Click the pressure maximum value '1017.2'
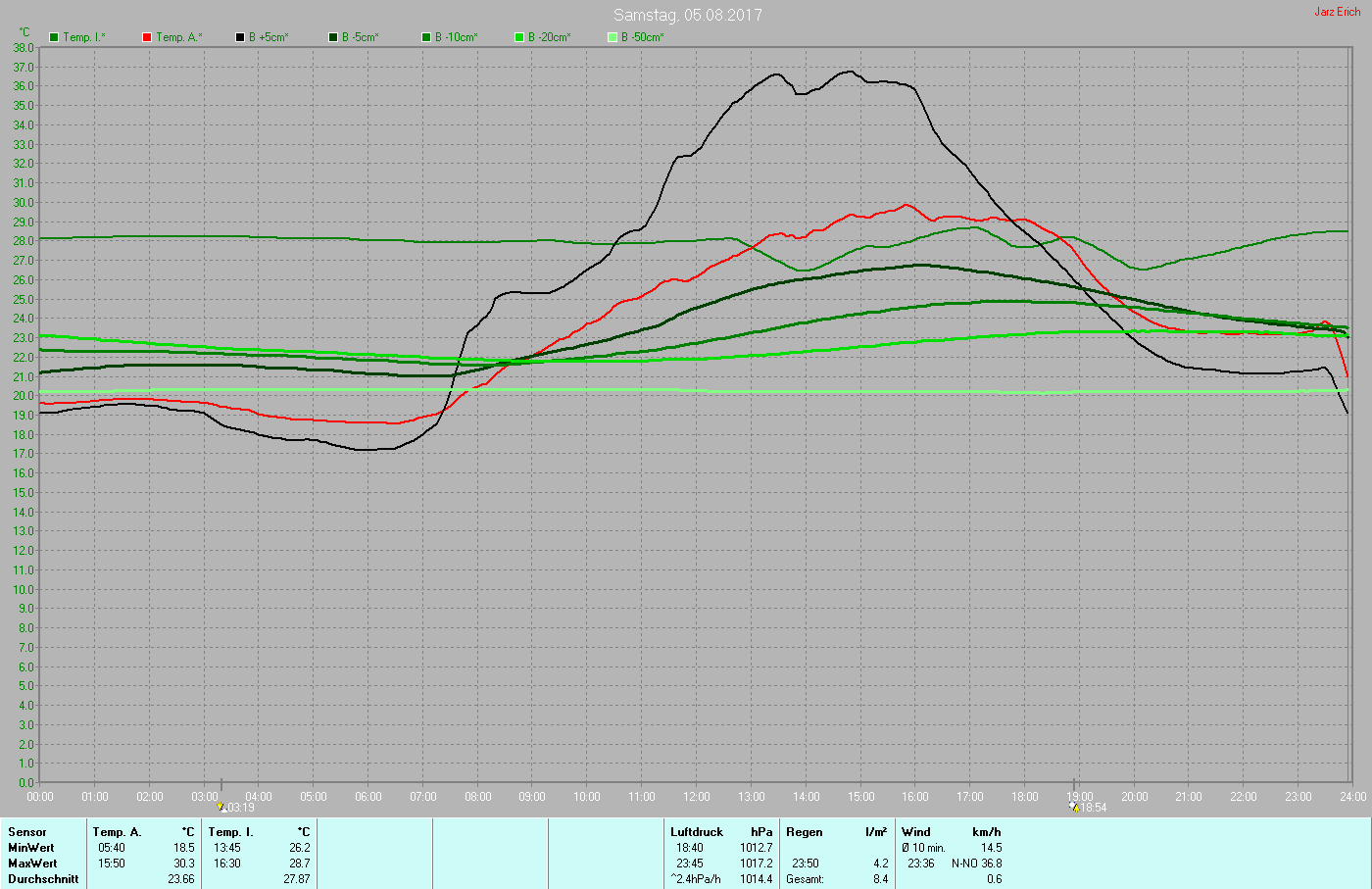The image size is (1372, 889). pyautogui.click(x=757, y=864)
